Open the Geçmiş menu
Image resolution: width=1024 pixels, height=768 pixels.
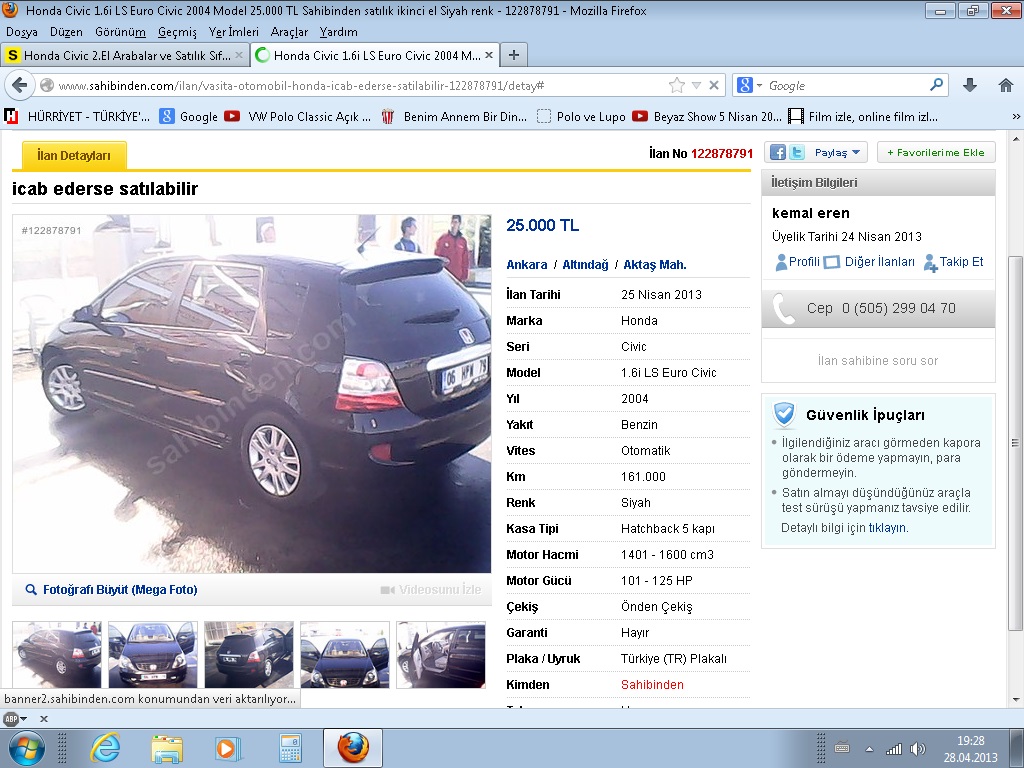tap(177, 32)
